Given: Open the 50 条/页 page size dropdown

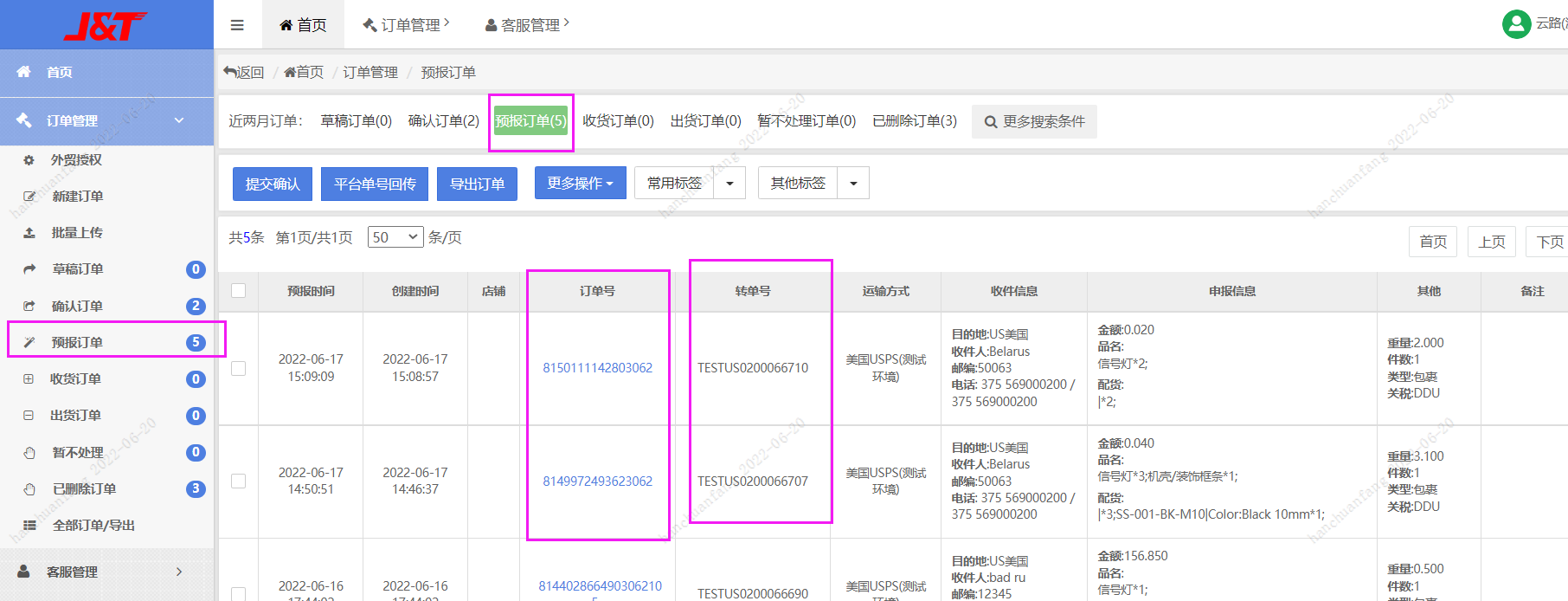Looking at the screenshot, I should (x=395, y=237).
